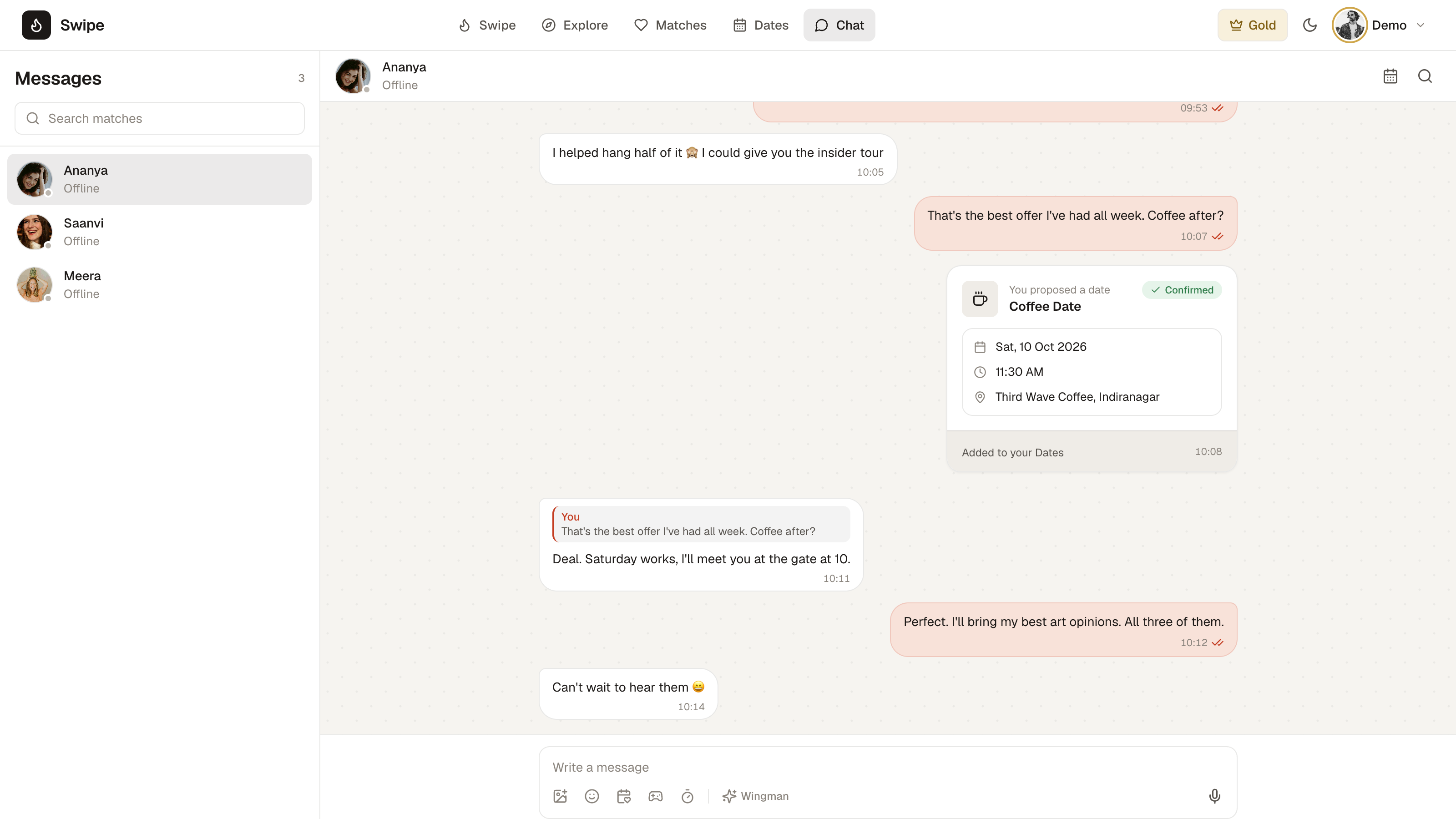This screenshot has height=819, width=1456.
Task: Click the coffee cup icon on date card
Action: [x=980, y=298]
